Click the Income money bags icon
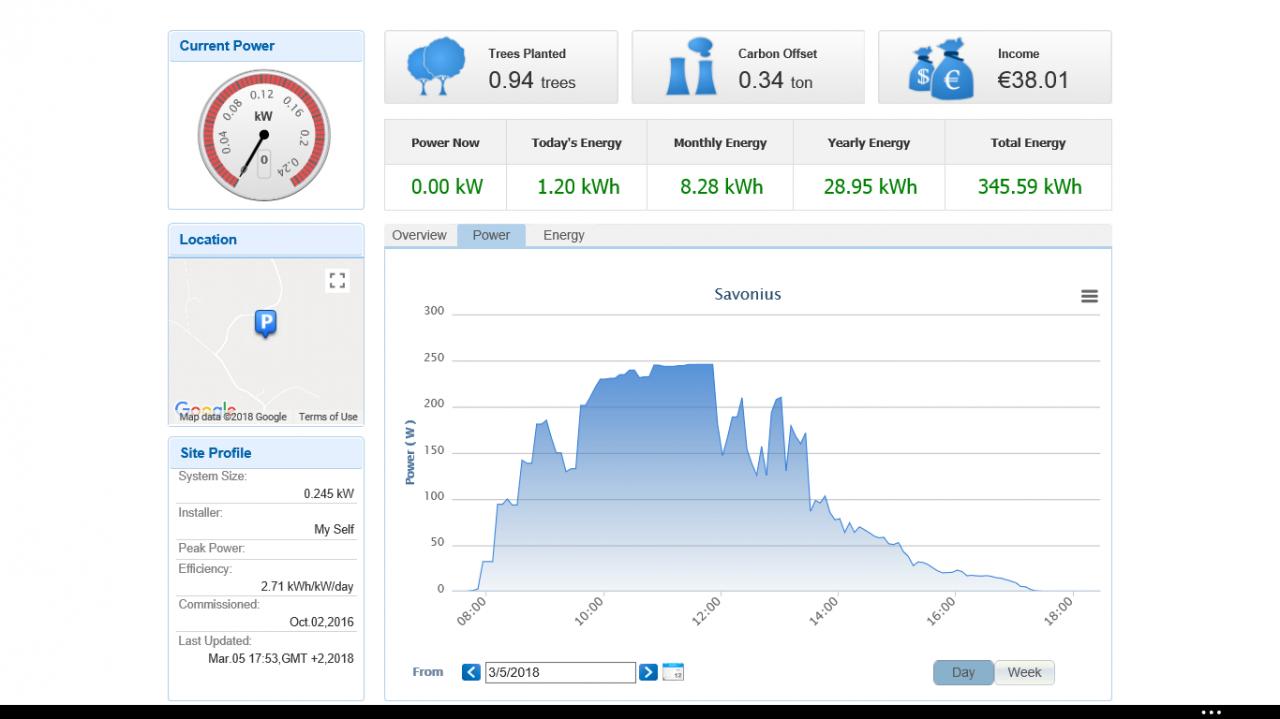 click(x=940, y=68)
